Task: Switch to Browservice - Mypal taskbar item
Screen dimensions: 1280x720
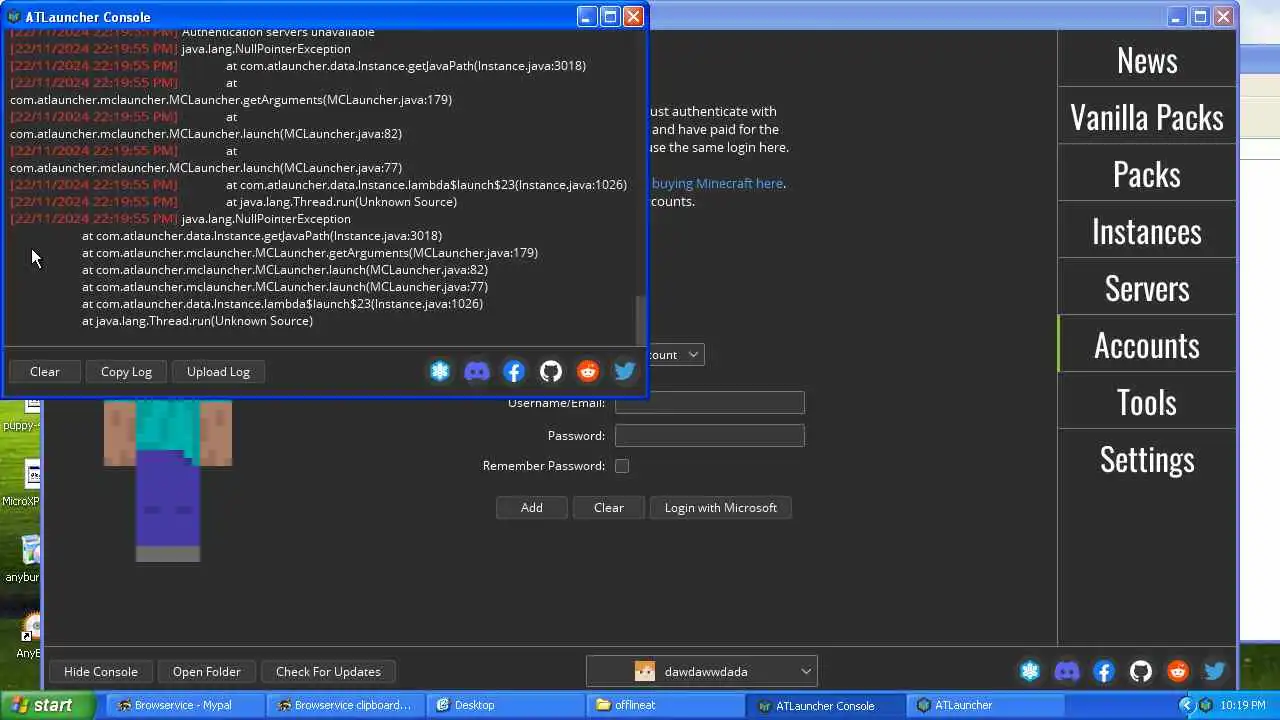Action: [x=185, y=706]
